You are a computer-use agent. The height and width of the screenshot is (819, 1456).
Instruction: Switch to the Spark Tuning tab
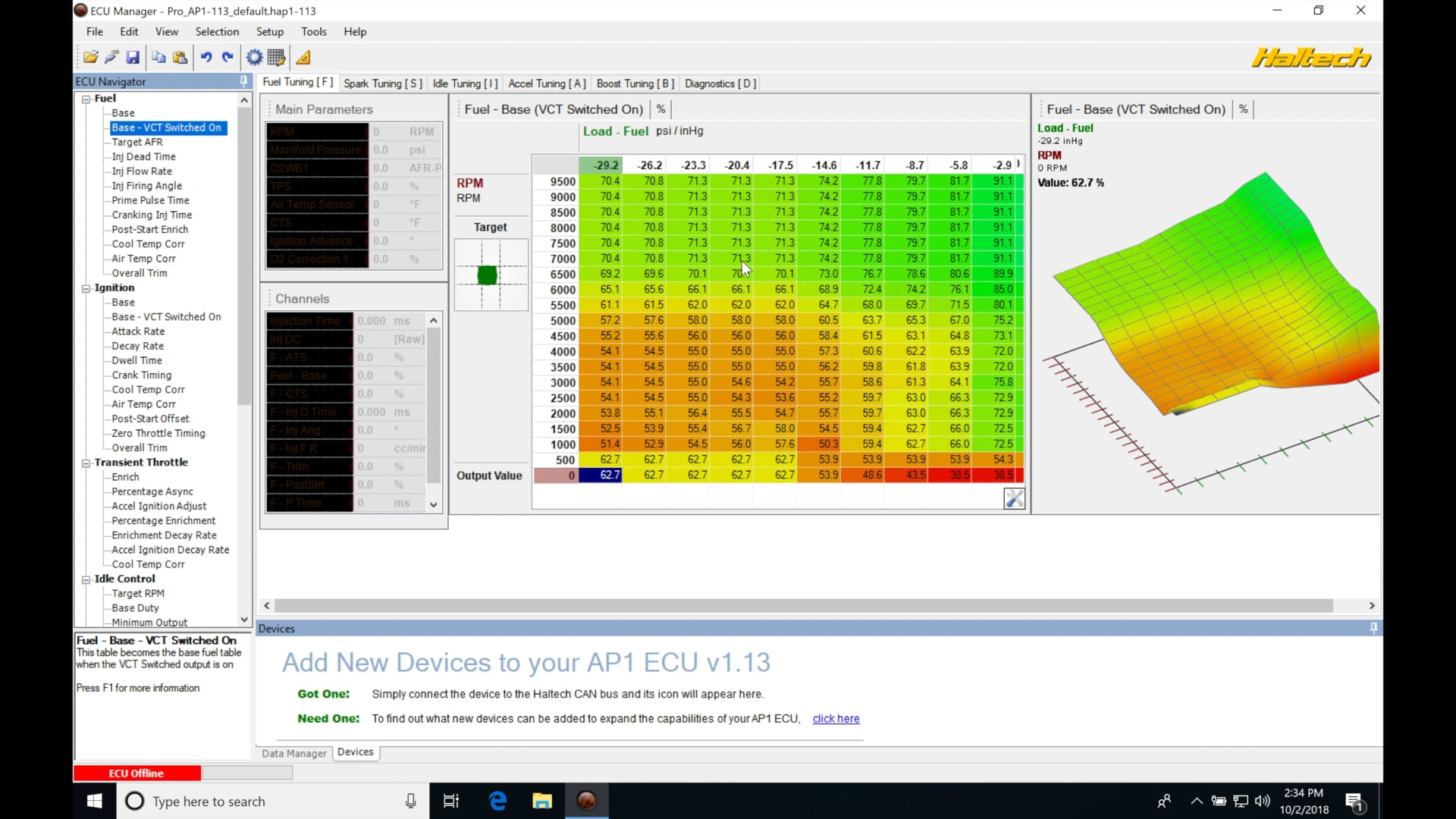click(382, 83)
